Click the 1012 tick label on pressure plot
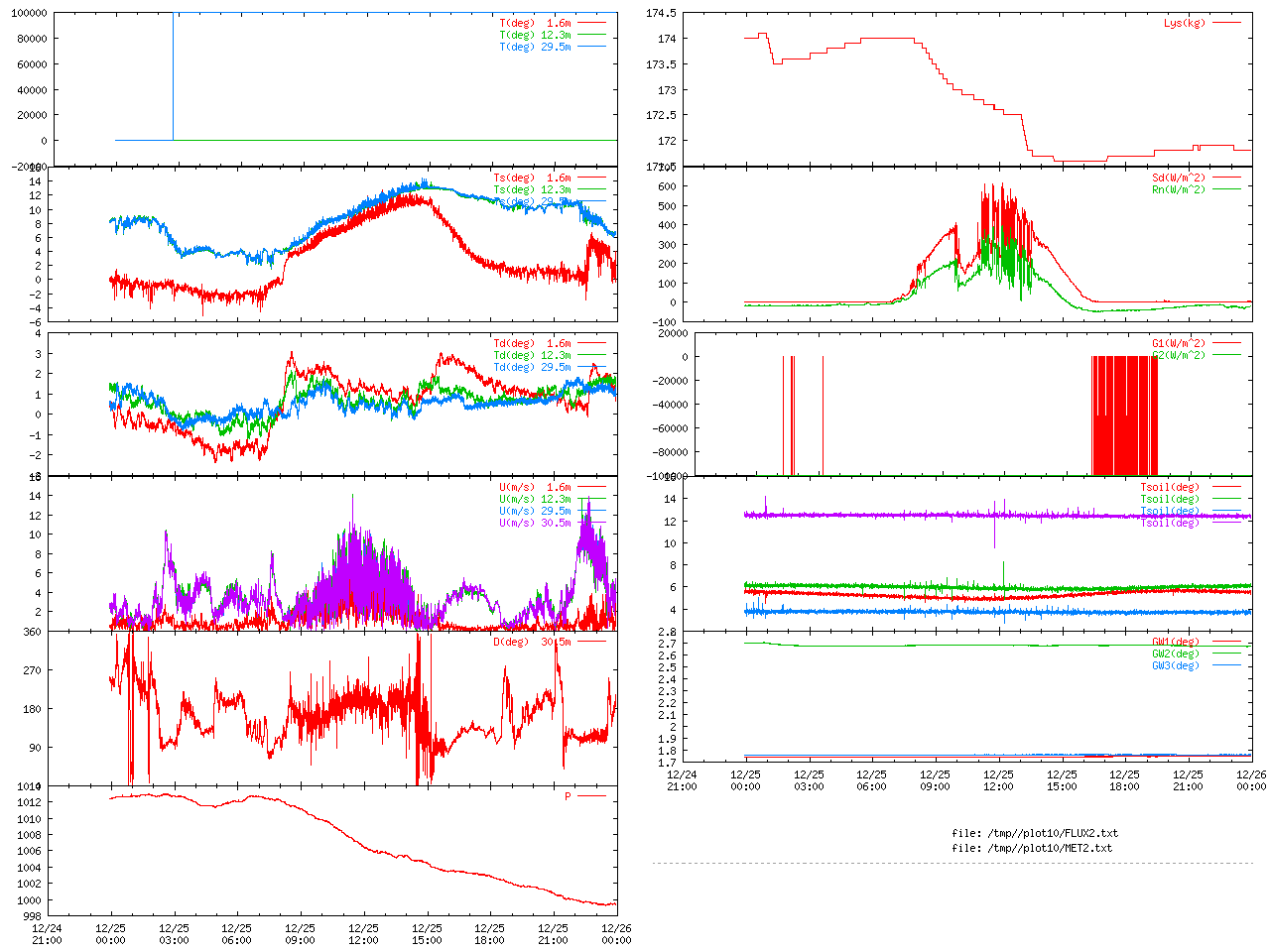1270x952 pixels. pos(29,802)
